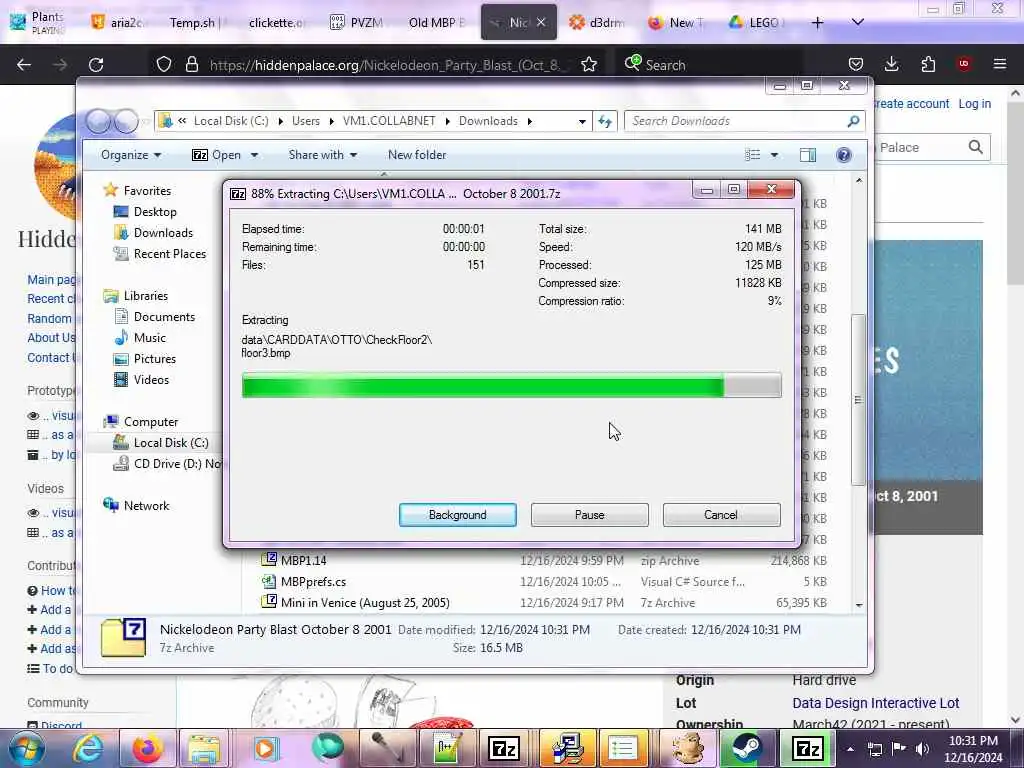List all tabs dropdown
The image size is (1024, 768).
858,22
